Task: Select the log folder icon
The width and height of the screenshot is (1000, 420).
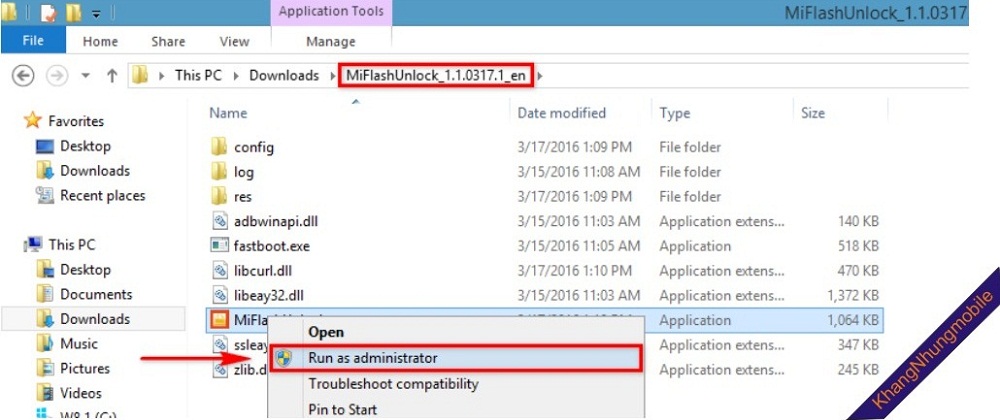Action: [219, 172]
